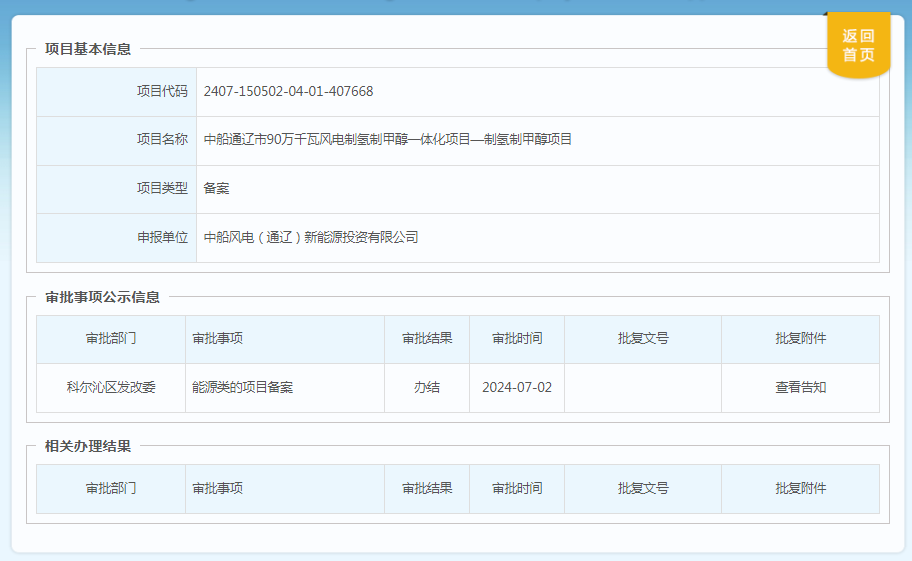912x561 pixels.
Task: Click the 返回首页 button
Action: (x=858, y=45)
